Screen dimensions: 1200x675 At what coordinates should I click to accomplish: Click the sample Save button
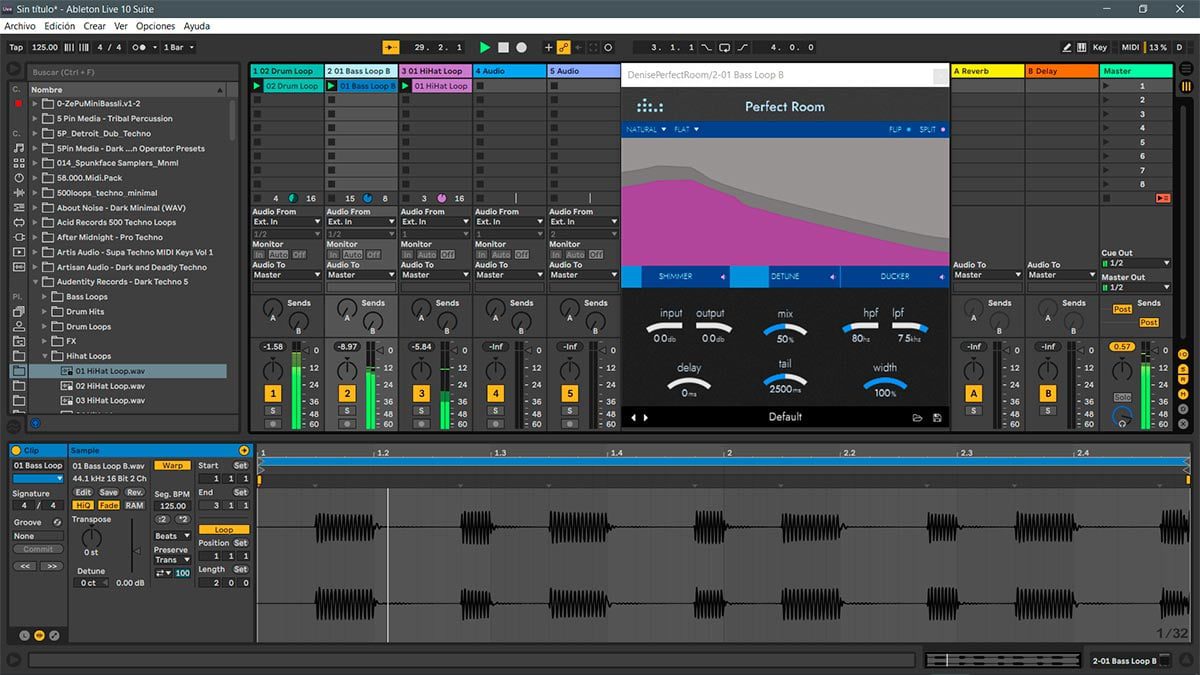click(108, 492)
